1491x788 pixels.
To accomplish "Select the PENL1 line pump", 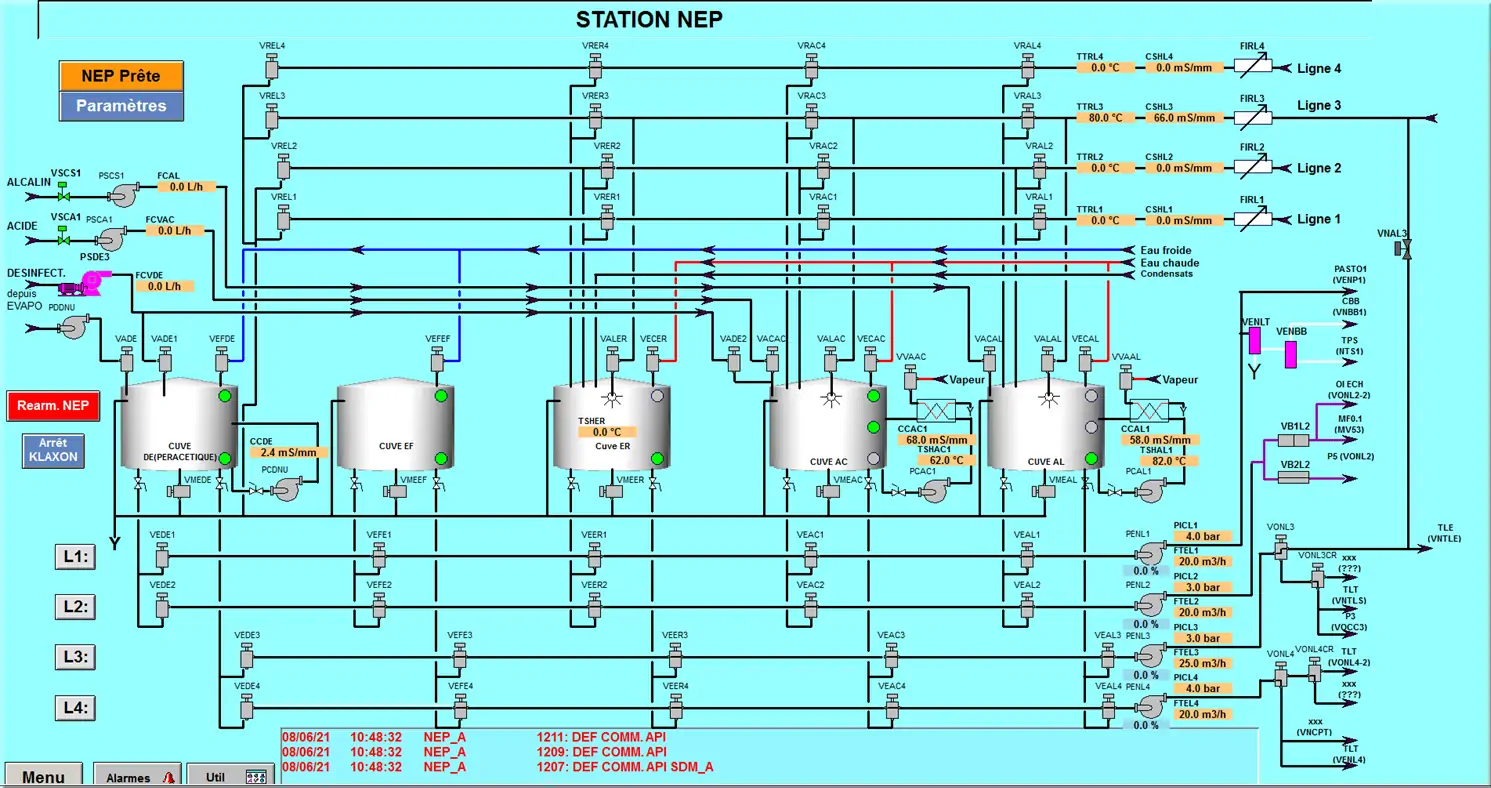I will coord(1151,553).
